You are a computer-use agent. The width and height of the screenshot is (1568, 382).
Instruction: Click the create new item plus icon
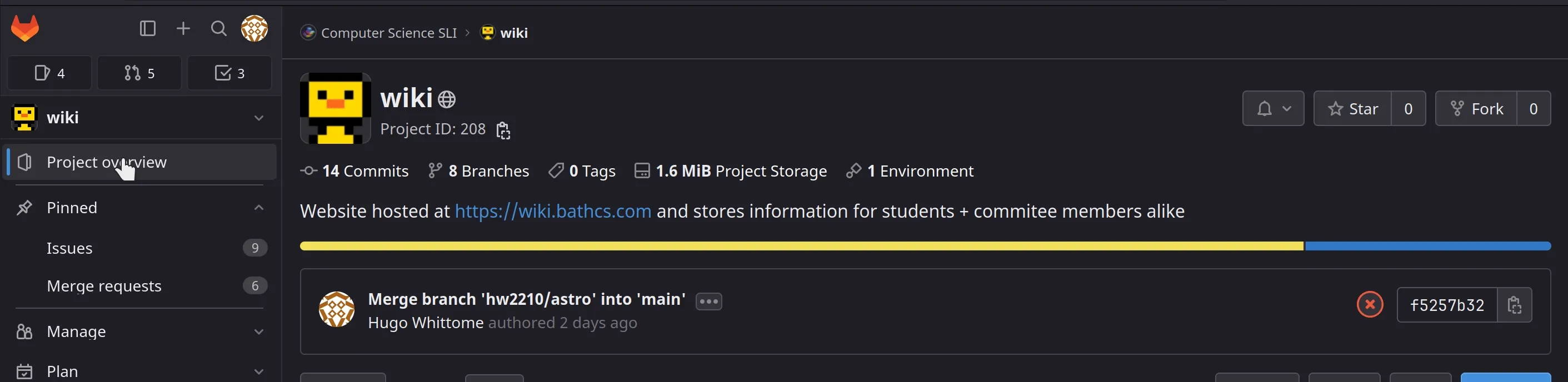click(183, 28)
